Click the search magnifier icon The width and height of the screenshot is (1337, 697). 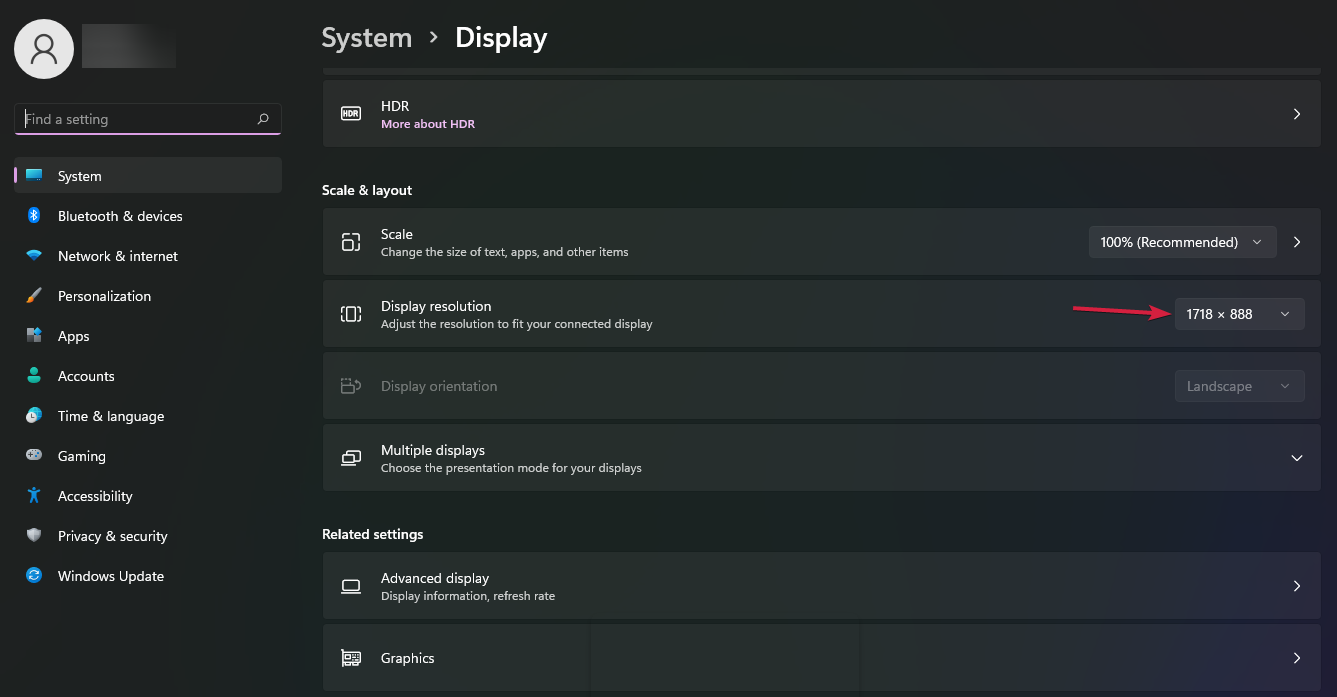263,119
